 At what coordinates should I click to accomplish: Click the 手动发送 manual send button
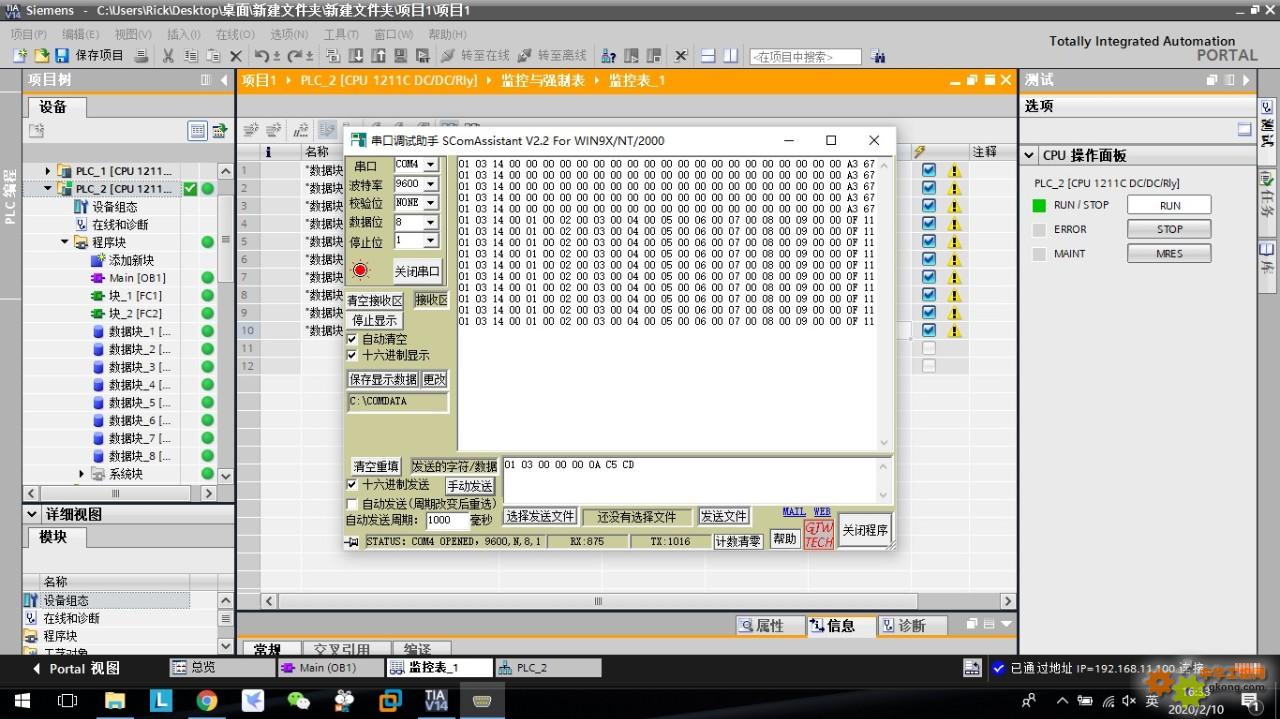(470, 486)
